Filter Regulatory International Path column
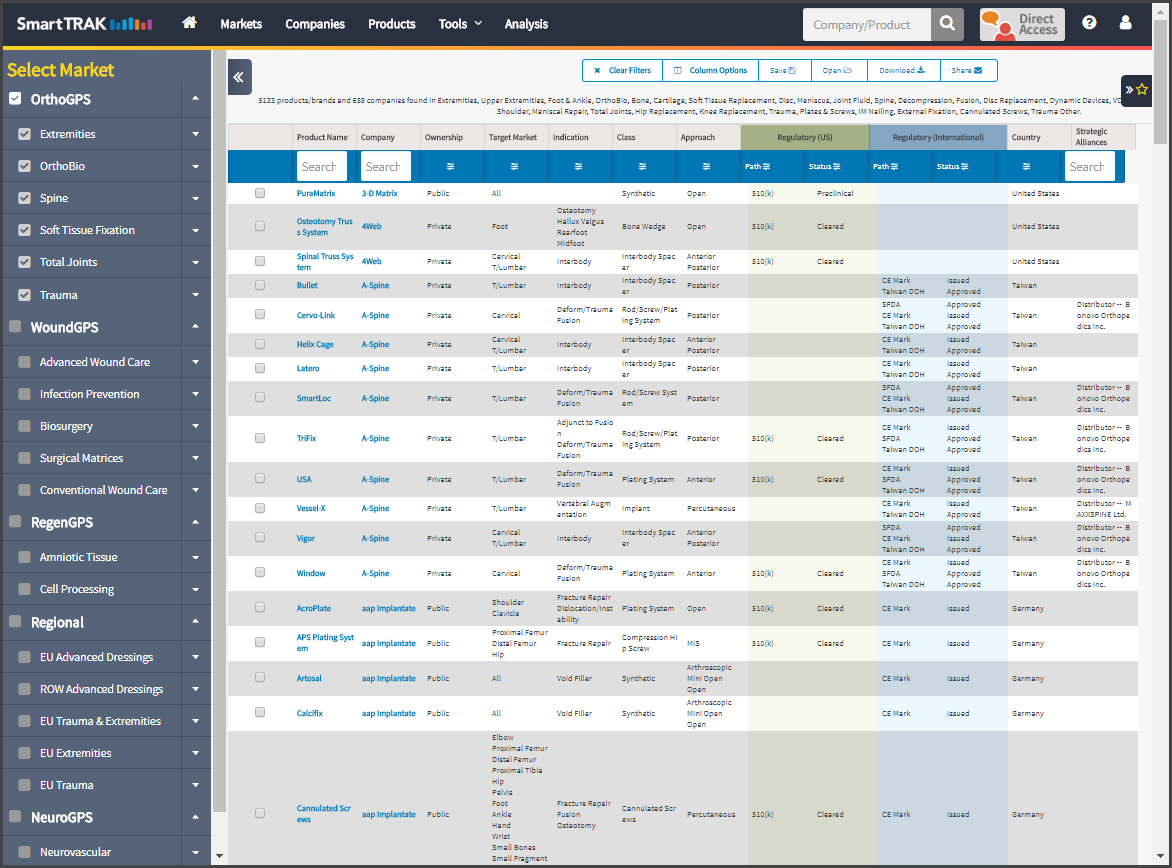Image resolution: width=1172 pixels, height=868 pixels. [x=886, y=167]
